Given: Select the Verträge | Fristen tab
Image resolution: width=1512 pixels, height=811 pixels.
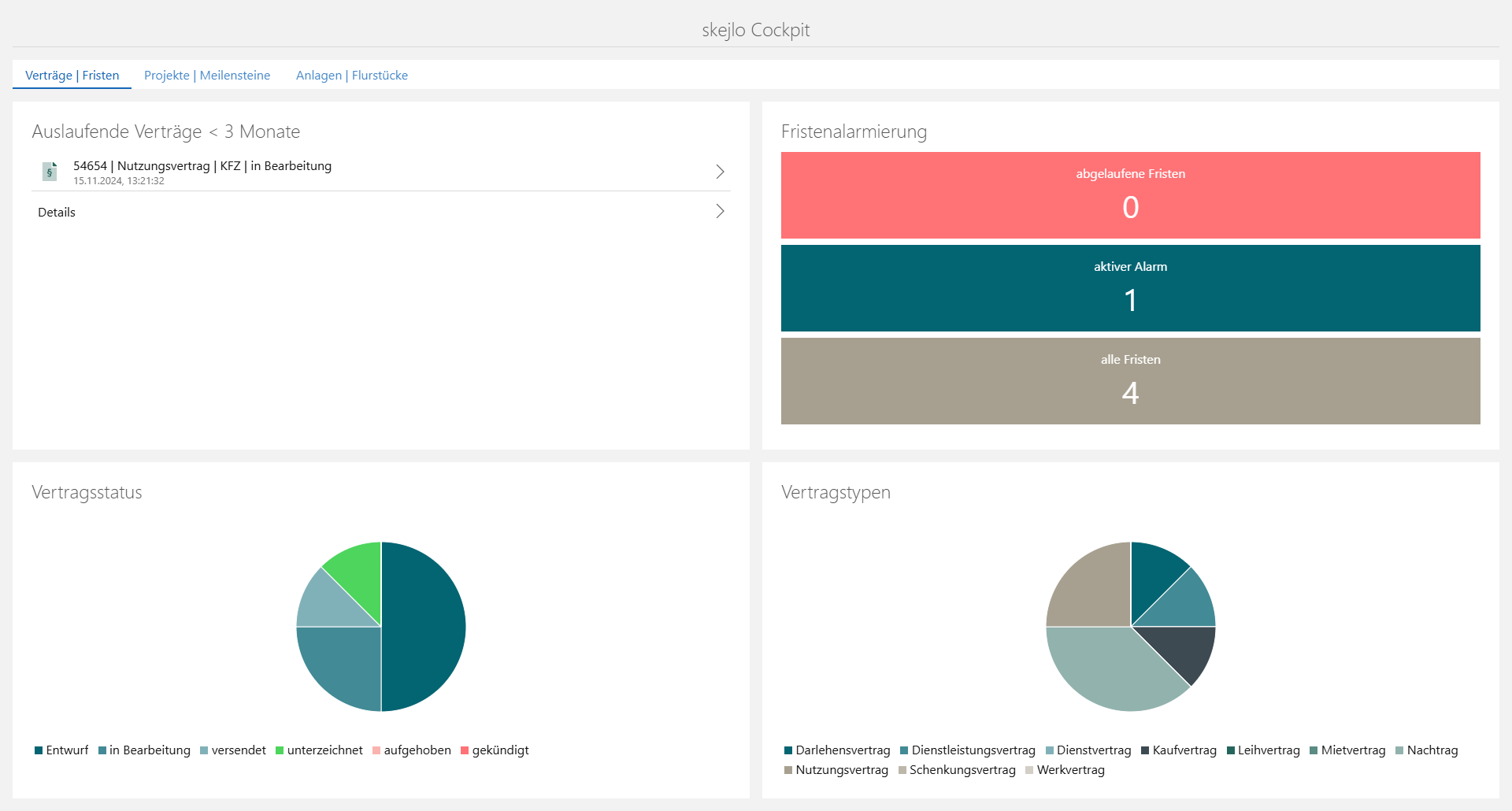Looking at the screenshot, I should [72, 76].
